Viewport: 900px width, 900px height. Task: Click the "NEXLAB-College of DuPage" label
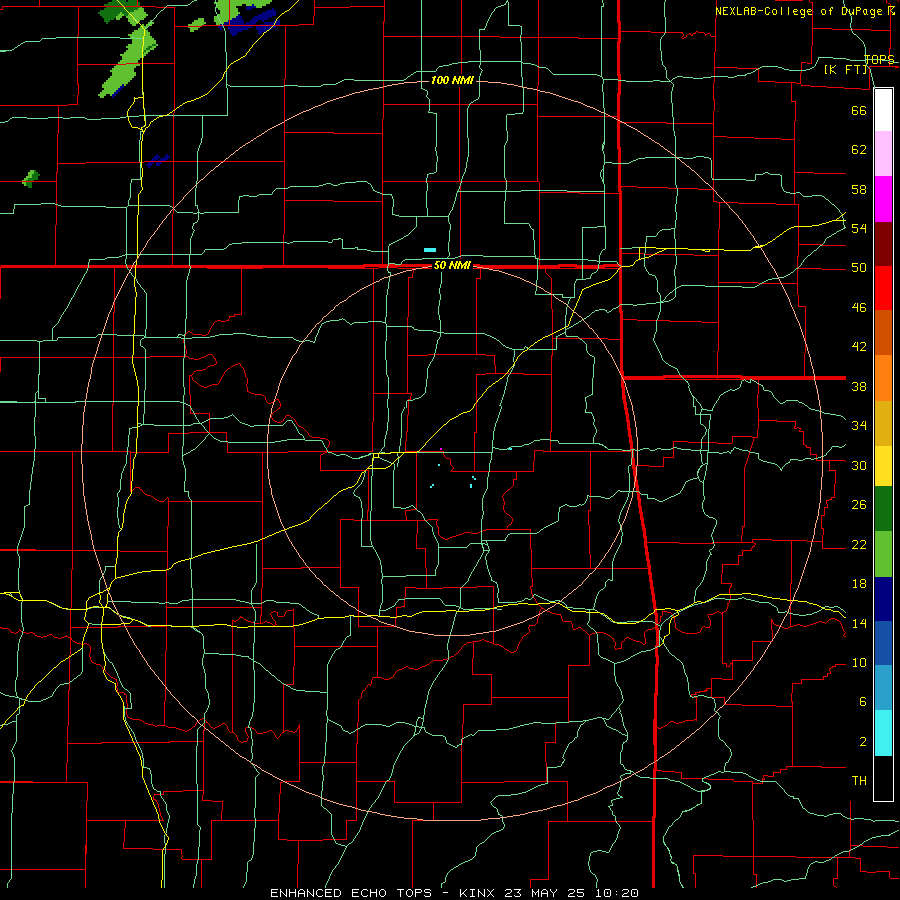click(x=798, y=11)
